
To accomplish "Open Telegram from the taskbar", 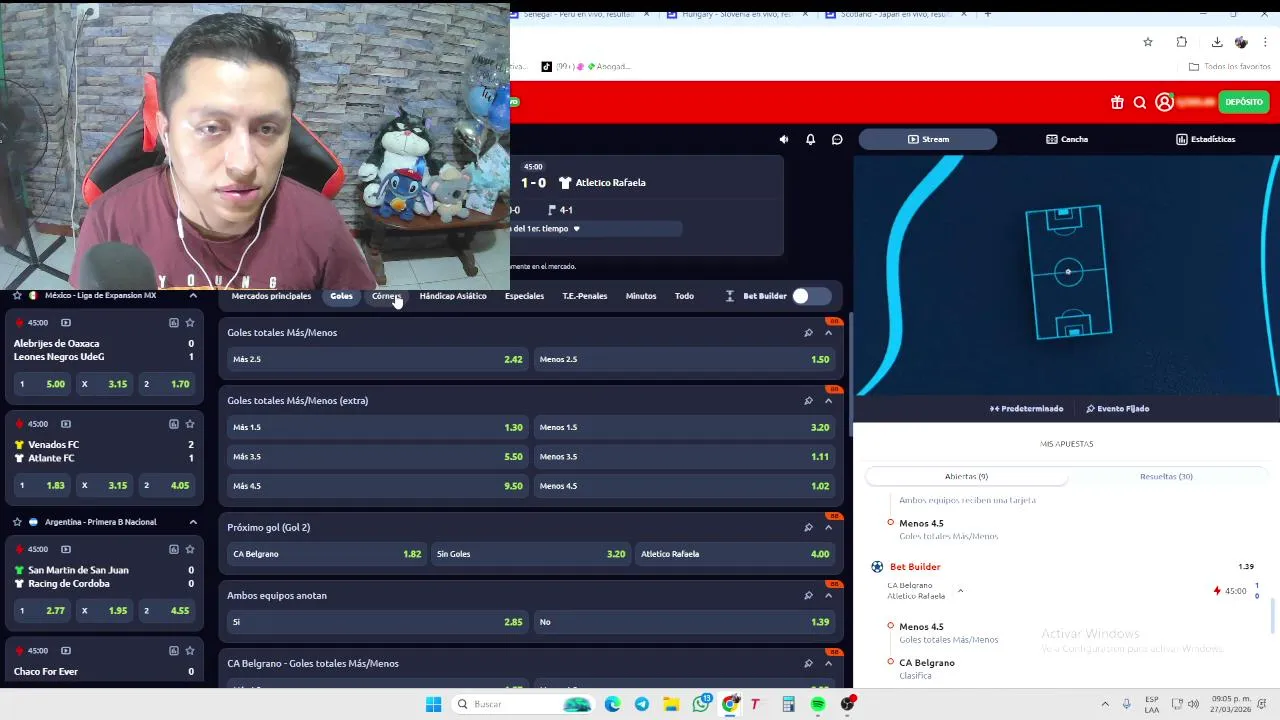I will [x=642, y=704].
